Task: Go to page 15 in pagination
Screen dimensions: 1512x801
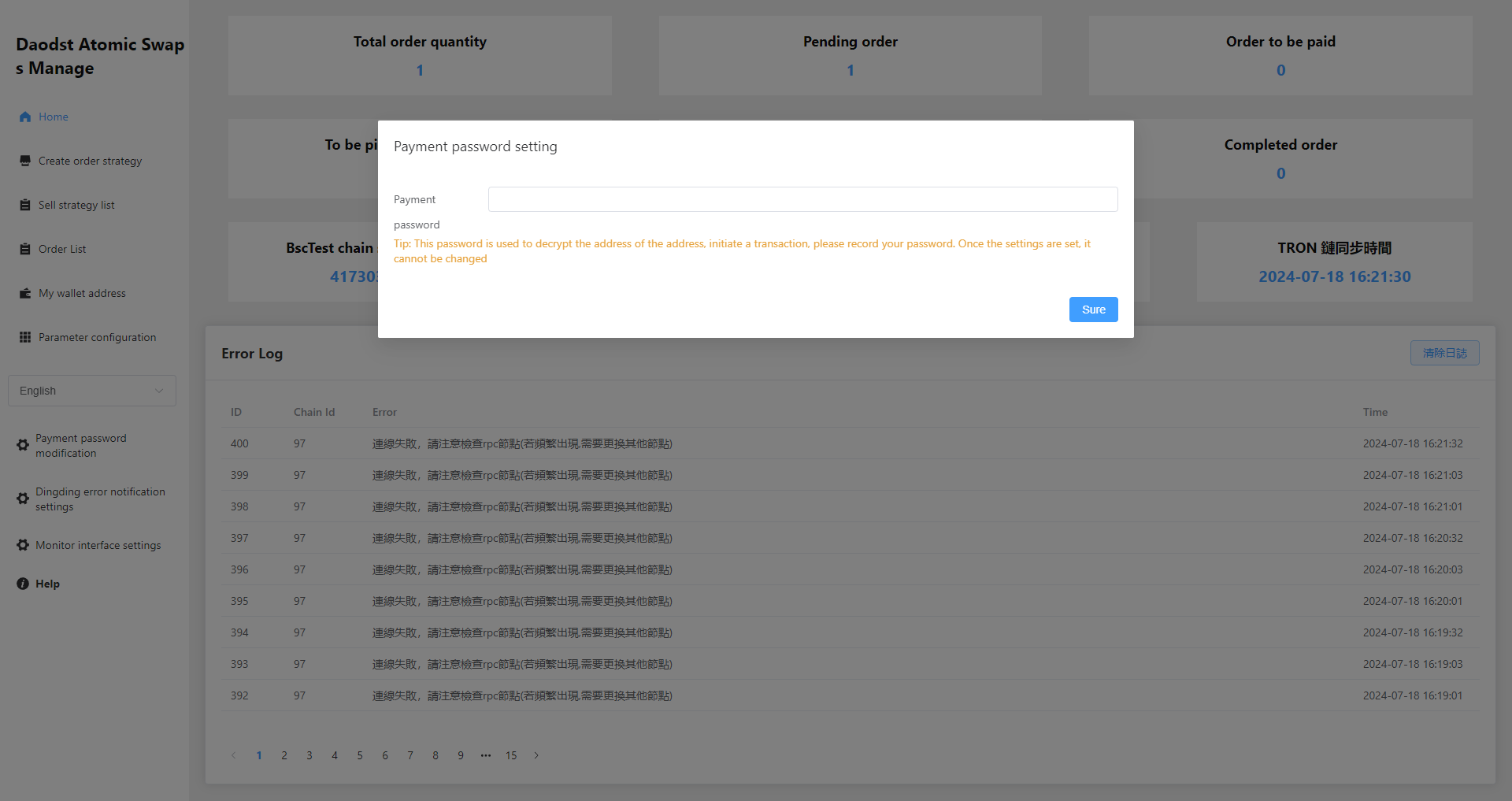Action: 511,755
